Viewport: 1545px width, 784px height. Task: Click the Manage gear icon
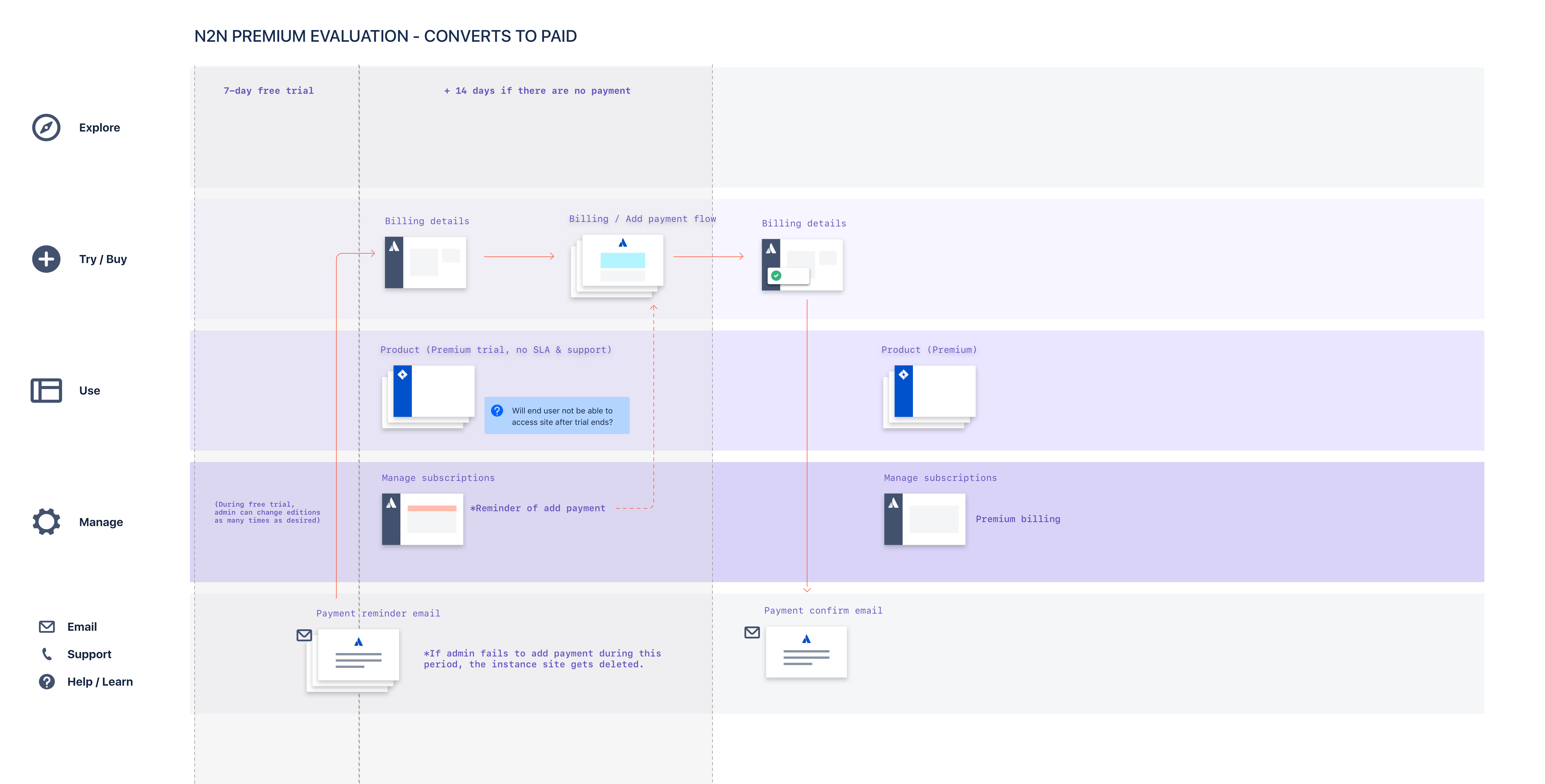46,522
